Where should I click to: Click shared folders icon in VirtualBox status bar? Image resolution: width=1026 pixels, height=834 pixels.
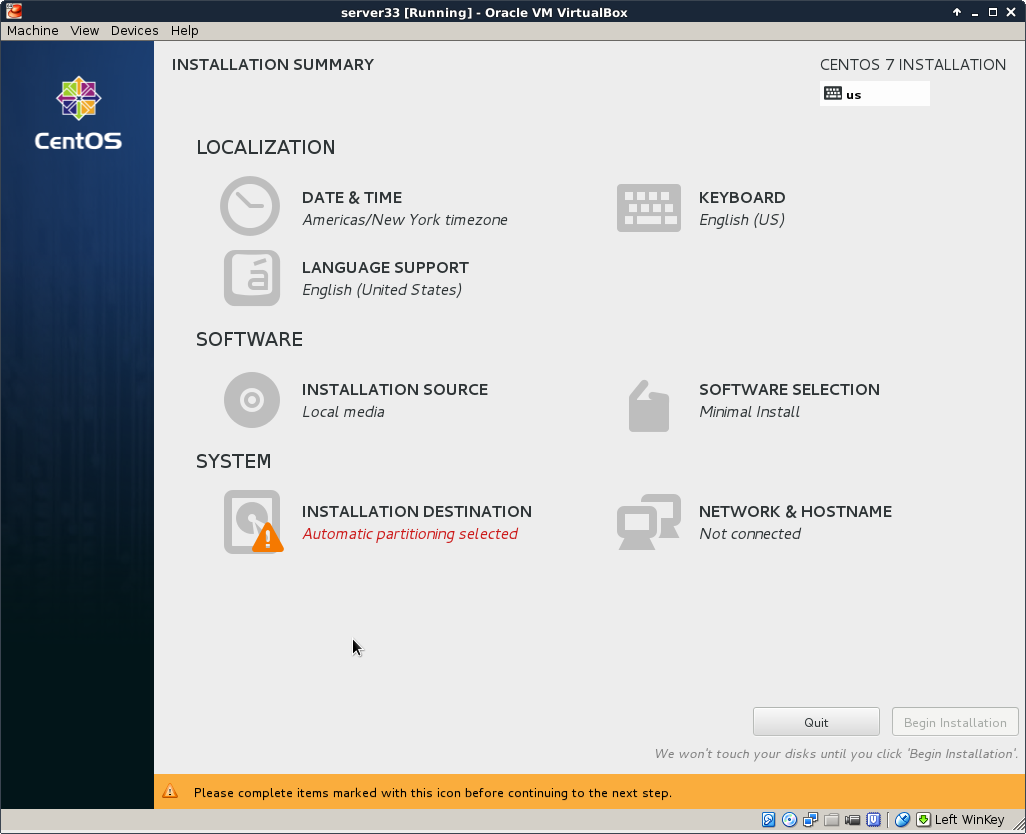point(832,820)
